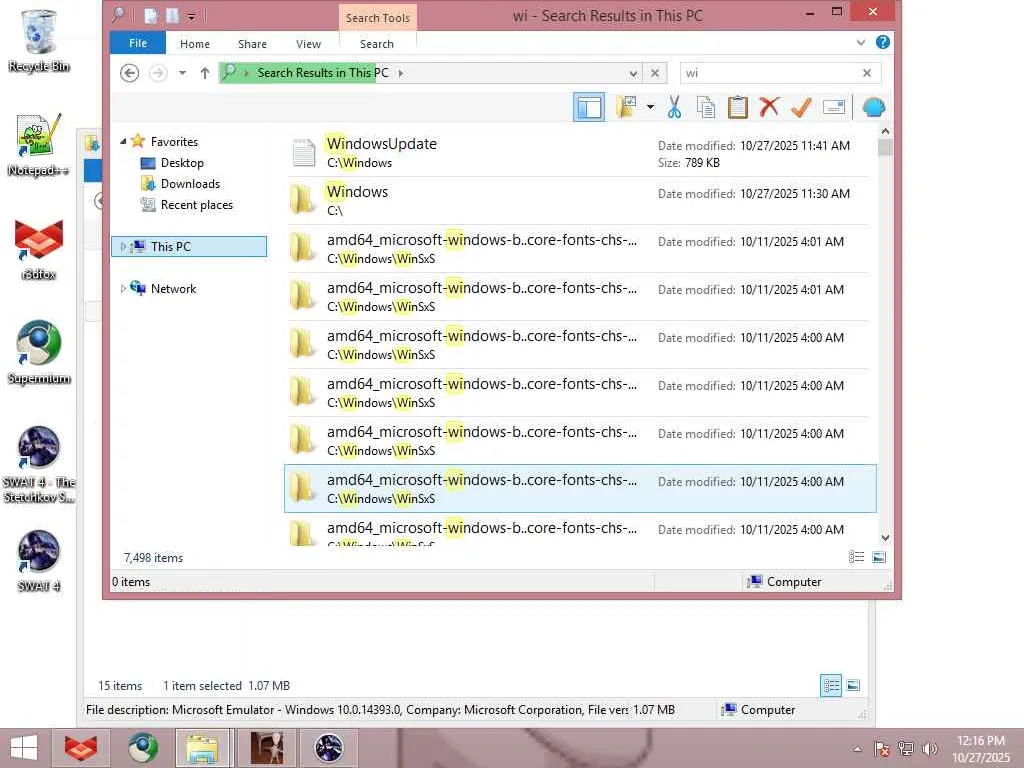This screenshot has width=1024, height=768.
Task: Open the Search ribbon tab
Action: click(x=377, y=44)
